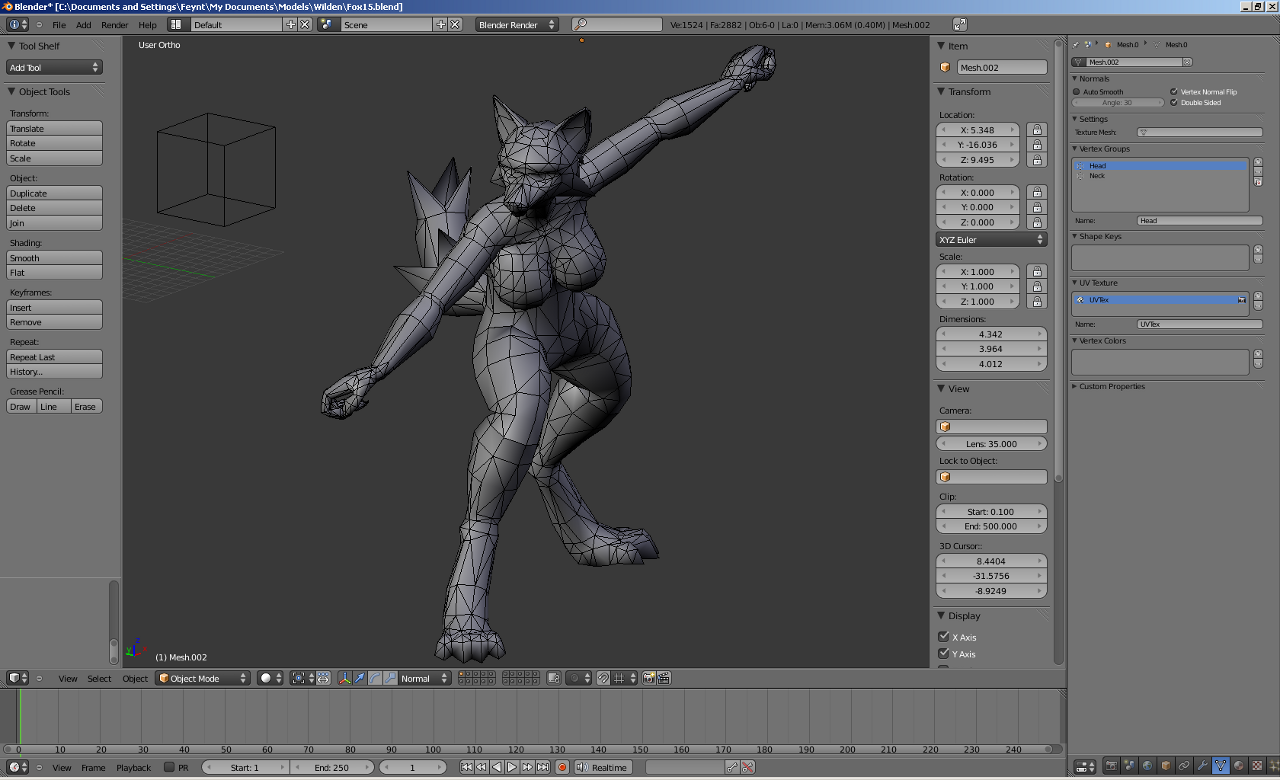The width and height of the screenshot is (1280, 780).
Task: Click the Mesh.002 object name field
Action: pos(1002,67)
